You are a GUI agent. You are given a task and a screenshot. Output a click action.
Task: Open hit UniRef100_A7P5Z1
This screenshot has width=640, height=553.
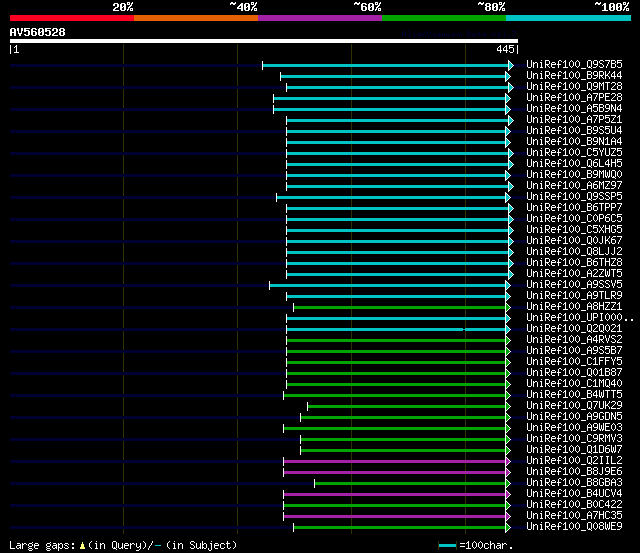point(574,120)
